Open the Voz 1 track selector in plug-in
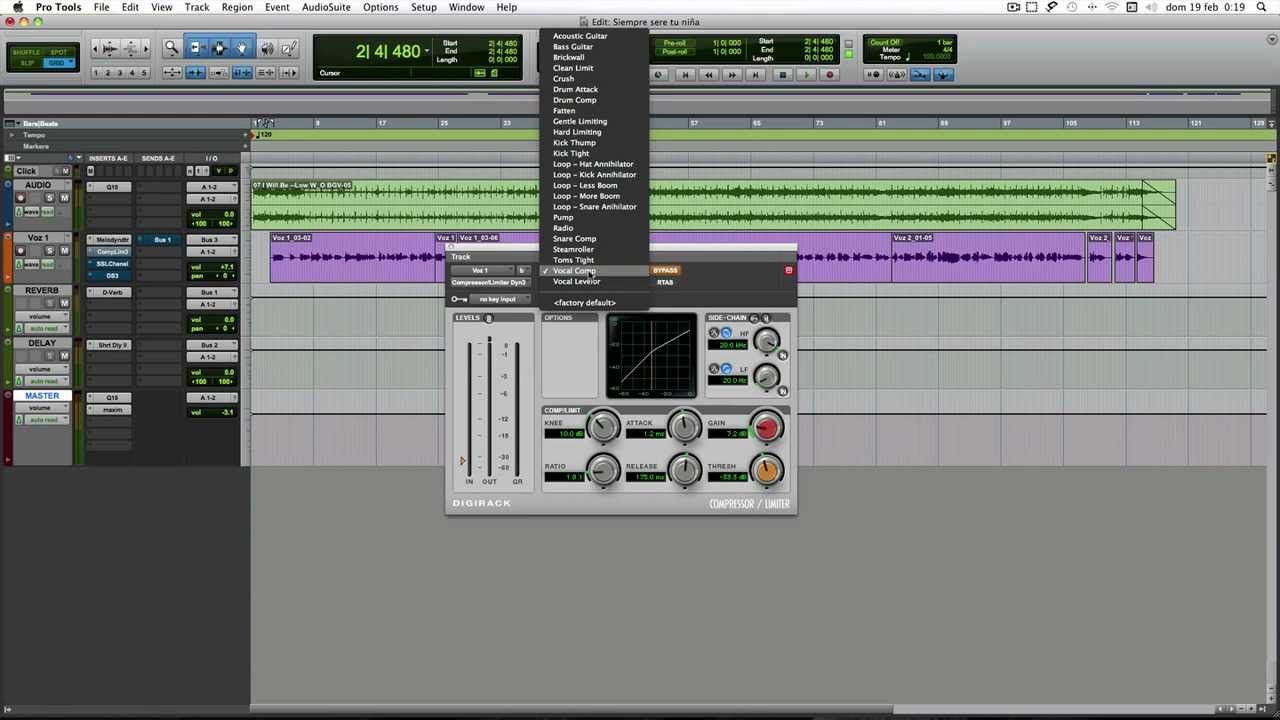 481,270
